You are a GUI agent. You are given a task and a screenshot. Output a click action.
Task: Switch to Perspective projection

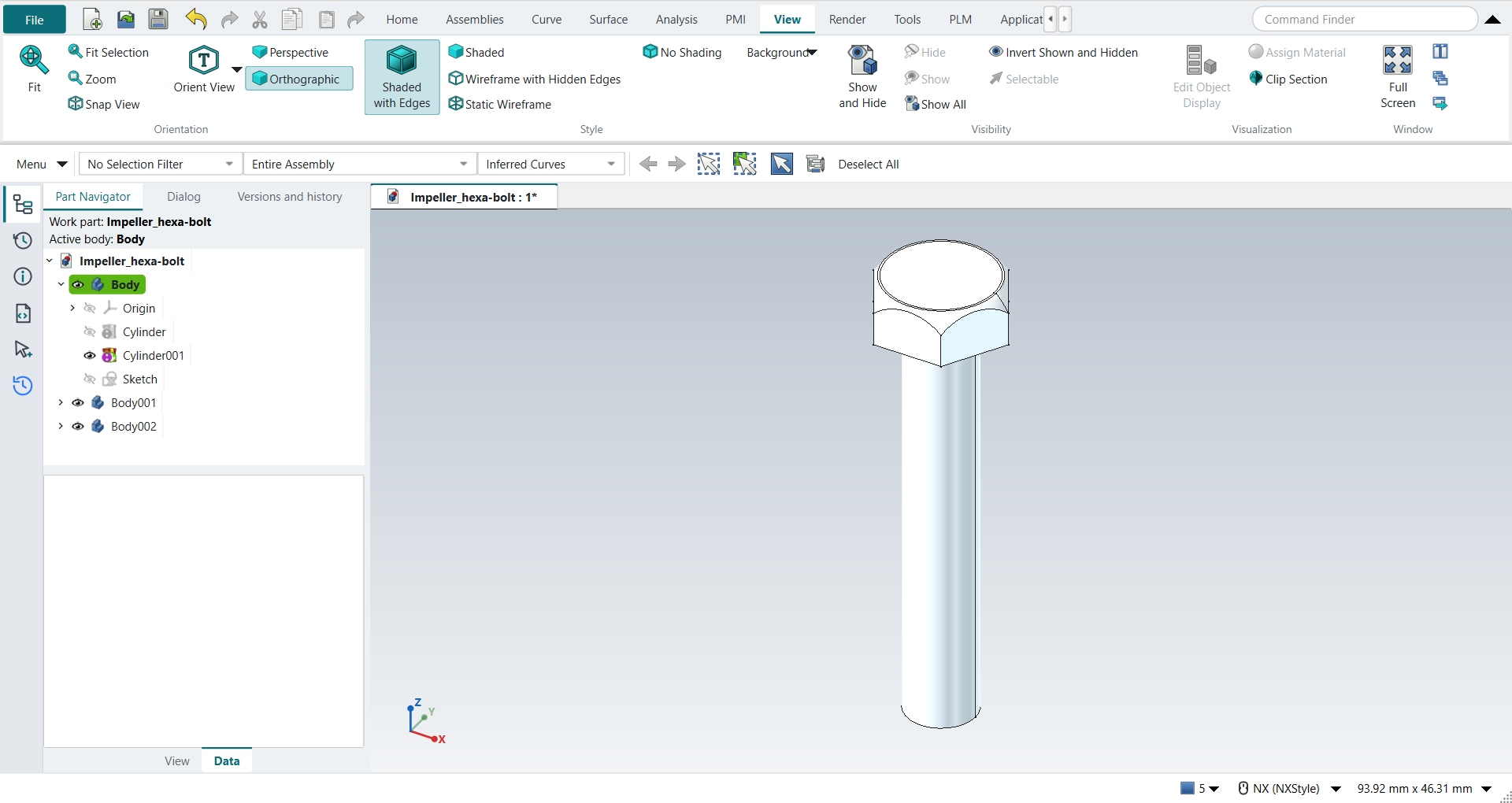click(291, 52)
